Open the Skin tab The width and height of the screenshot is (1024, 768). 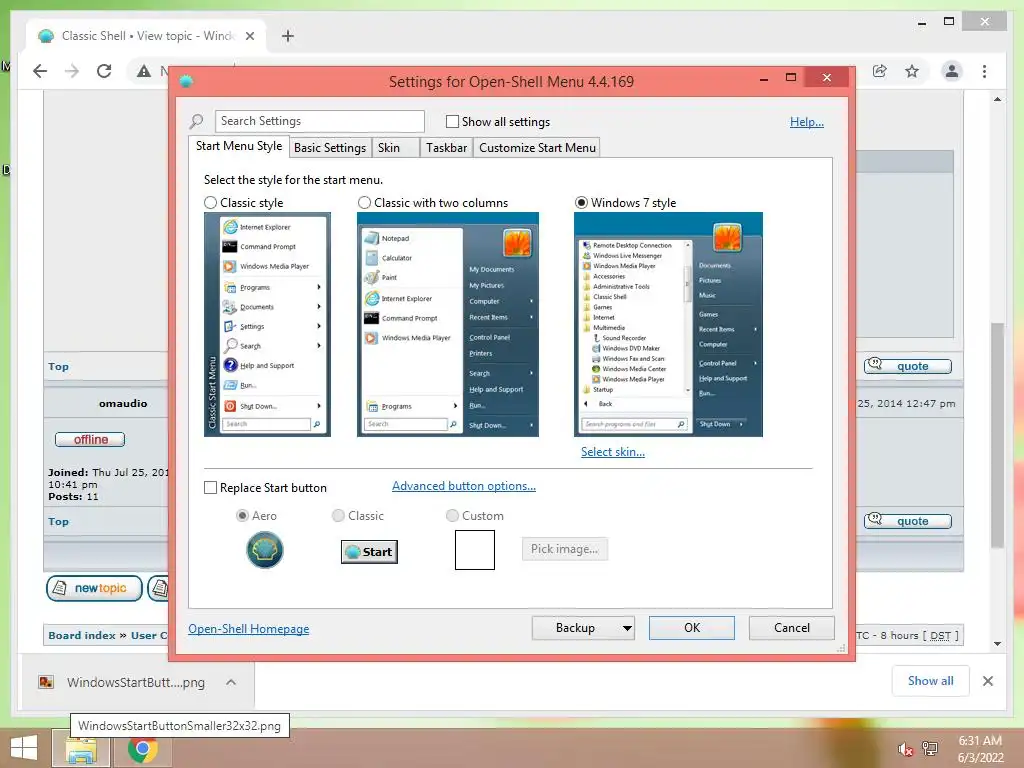coord(395,148)
